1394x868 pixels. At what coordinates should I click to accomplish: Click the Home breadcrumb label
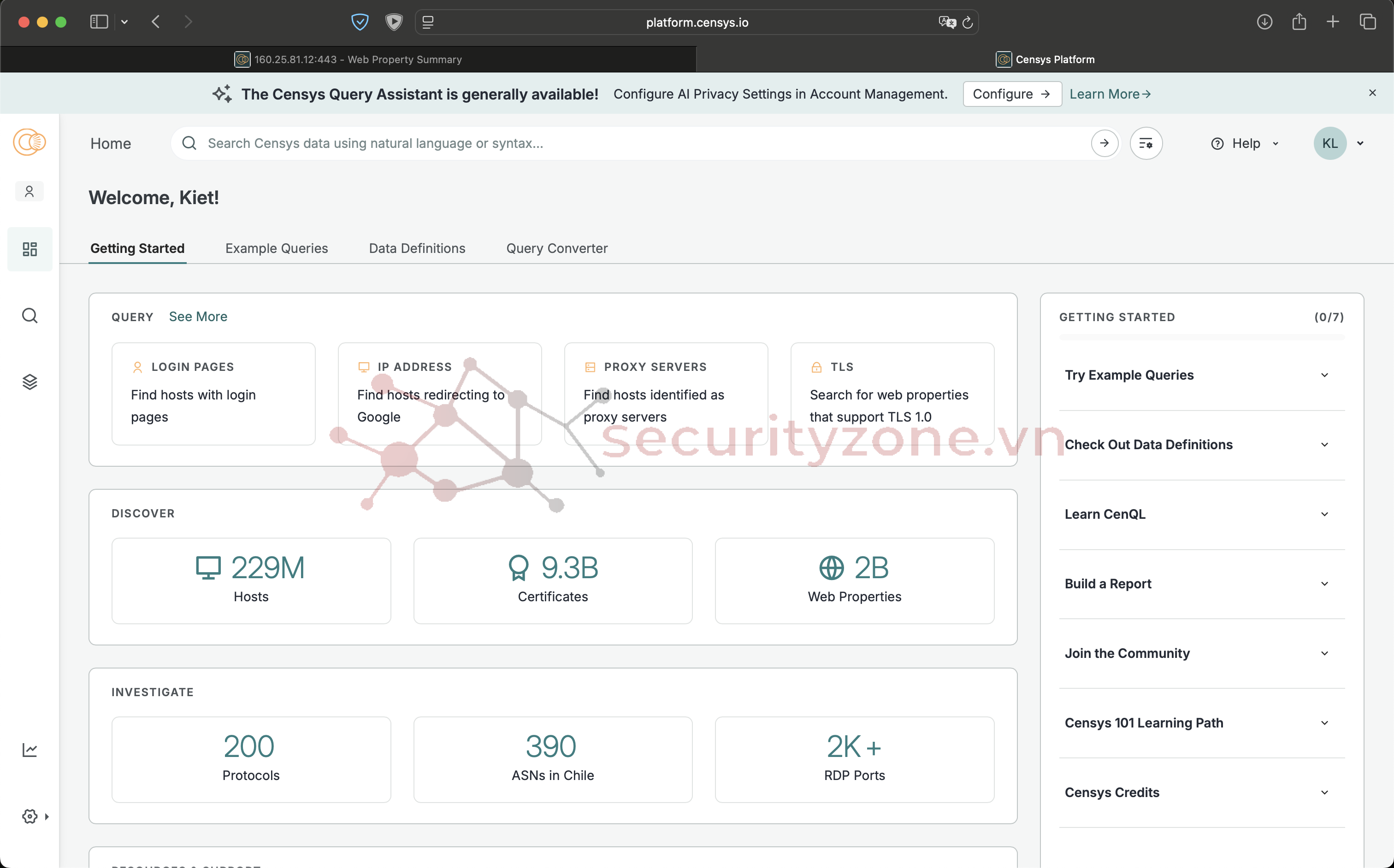110,144
